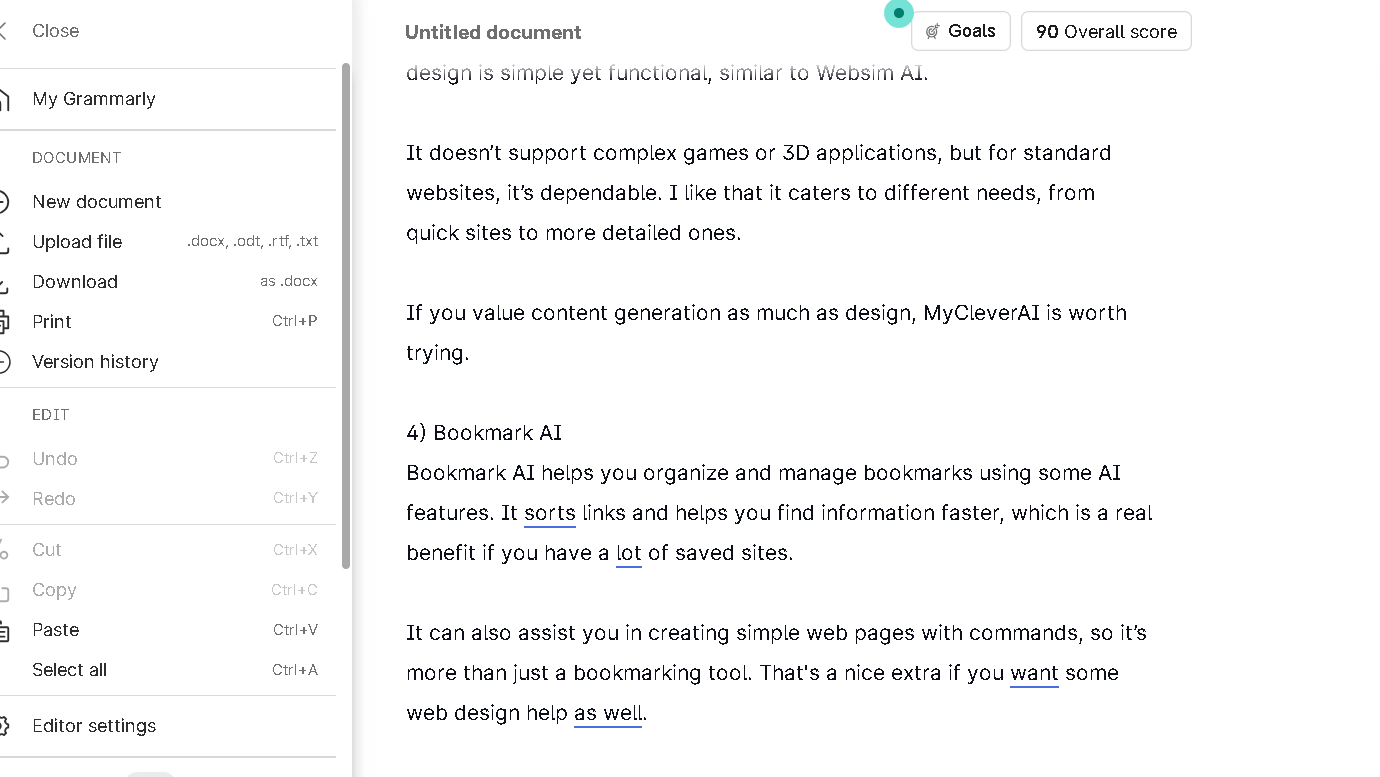Image resolution: width=1380 pixels, height=777 pixels.
Task: Click the Goals target icon
Action: pos(932,31)
